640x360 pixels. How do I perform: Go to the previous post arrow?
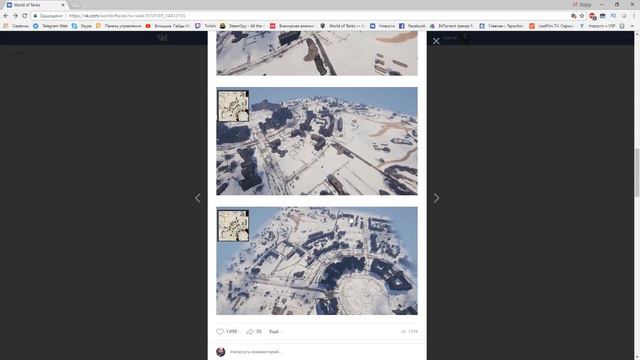click(x=198, y=198)
